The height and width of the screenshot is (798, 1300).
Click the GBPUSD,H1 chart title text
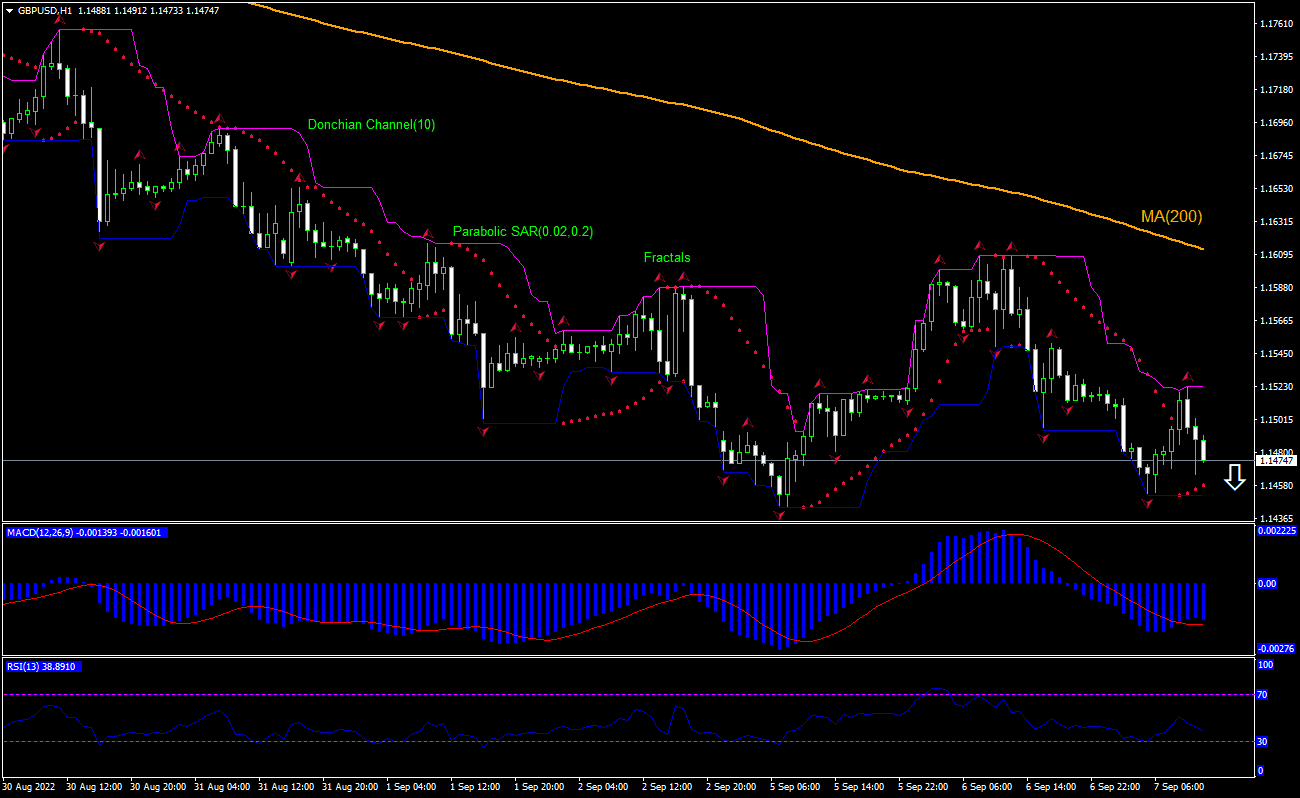click(45, 10)
